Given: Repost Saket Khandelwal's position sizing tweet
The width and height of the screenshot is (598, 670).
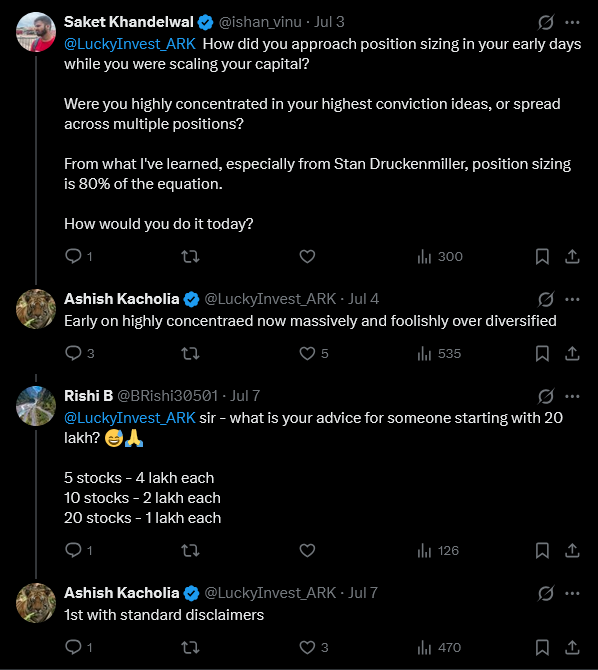Looking at the screenshot, I should point(190,256).
